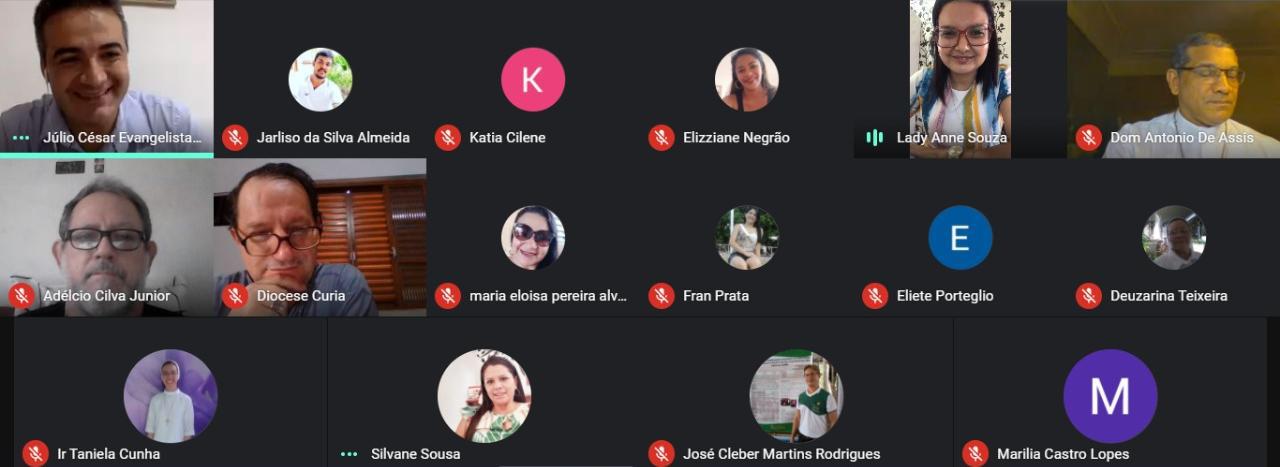Viewport: 1280px width, 467px height.
Task: Click muted mic icon next to Fran Prata
Action: point(661,296)
